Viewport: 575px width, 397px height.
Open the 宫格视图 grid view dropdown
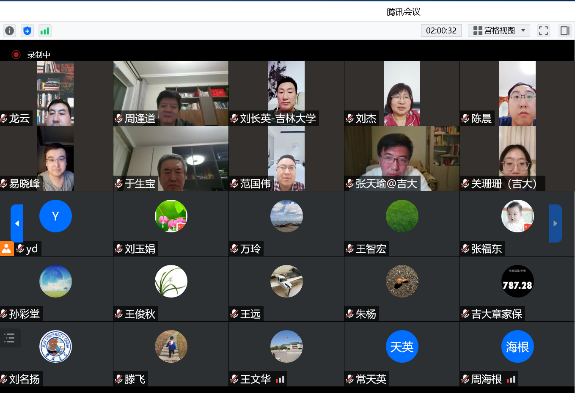499,30
